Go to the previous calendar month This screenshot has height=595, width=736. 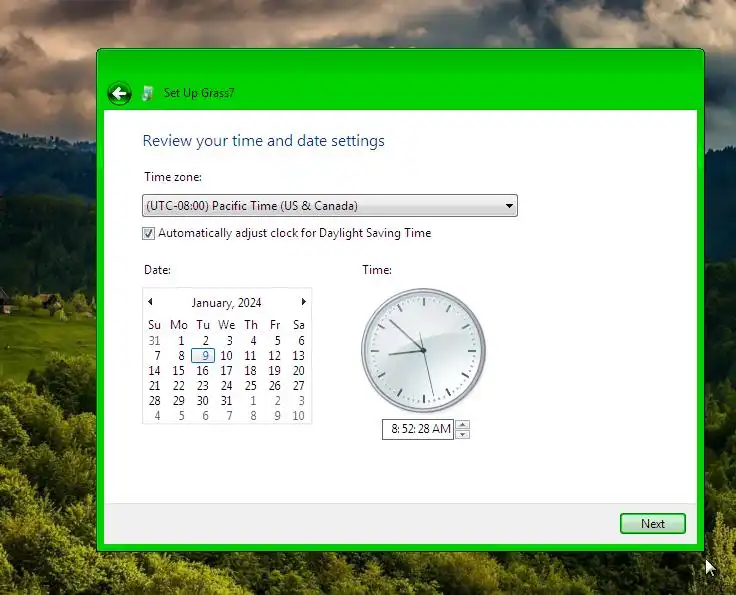pos(150,302)
